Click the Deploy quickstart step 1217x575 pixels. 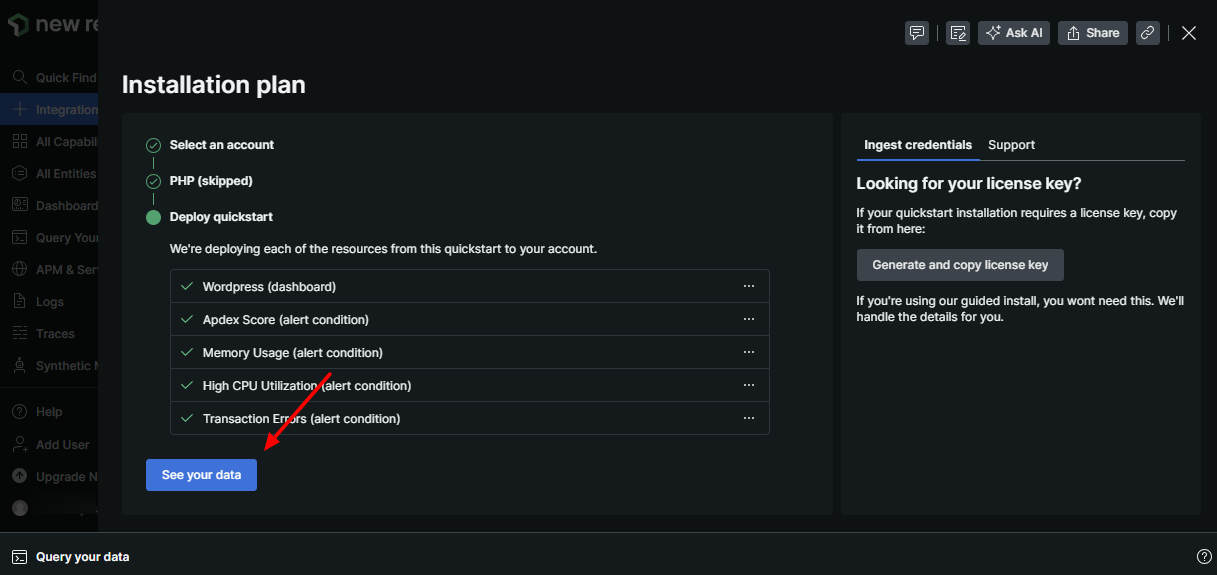point(221,217)
